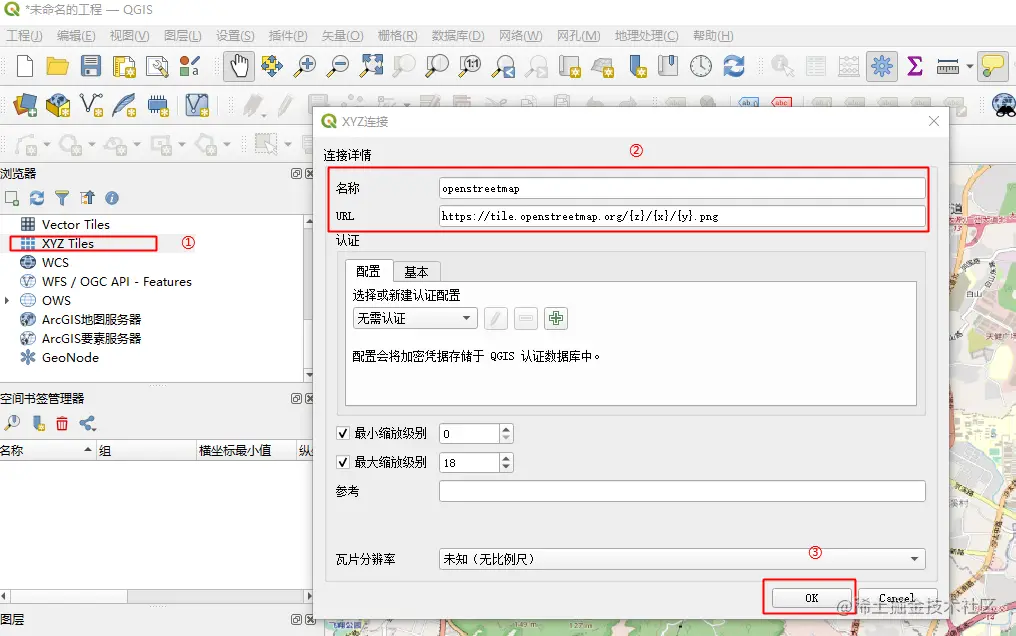This screenshot has width=1016, height=636.
Task: Add new authentication config plus button
Action: tap(556, 318)
